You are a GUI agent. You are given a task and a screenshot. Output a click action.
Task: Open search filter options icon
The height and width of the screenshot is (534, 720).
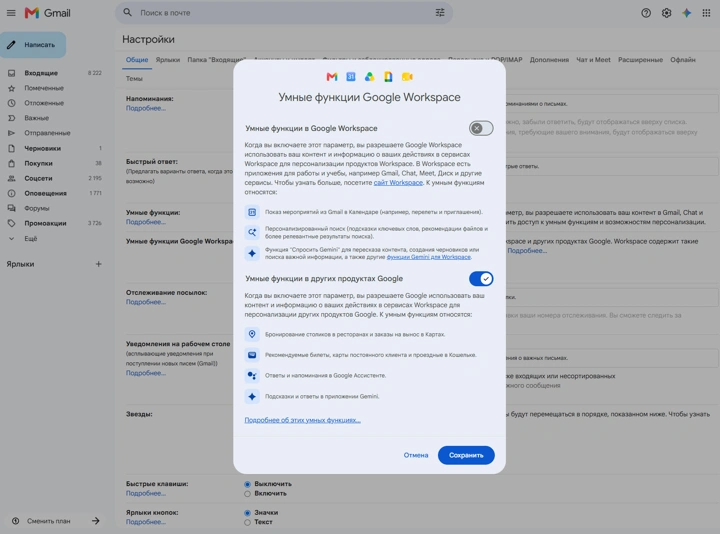tap(440, 12)
